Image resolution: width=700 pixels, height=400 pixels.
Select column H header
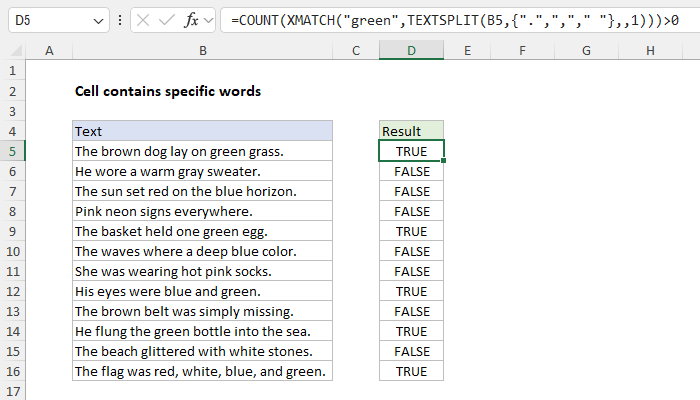tap(650, 50)
